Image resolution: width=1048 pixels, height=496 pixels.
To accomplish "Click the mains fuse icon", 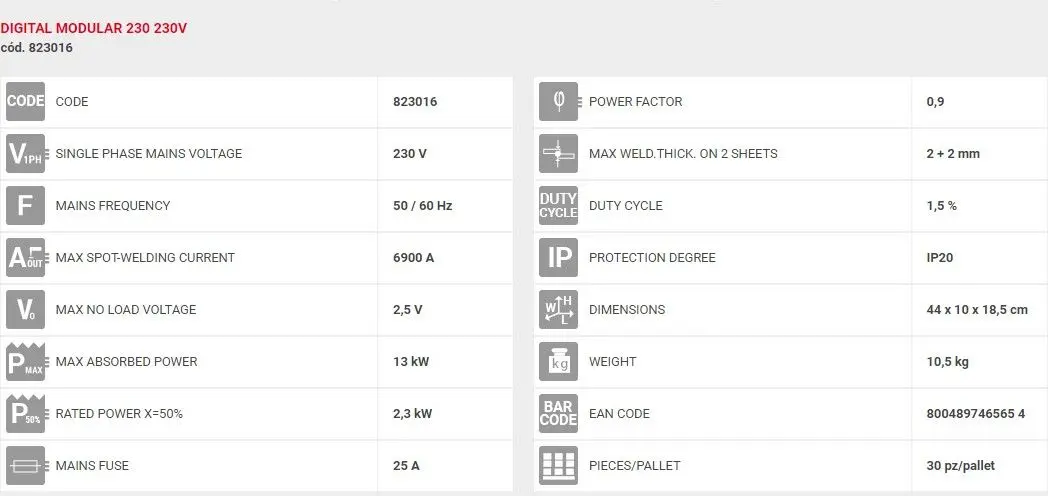I will click(26, 466).
